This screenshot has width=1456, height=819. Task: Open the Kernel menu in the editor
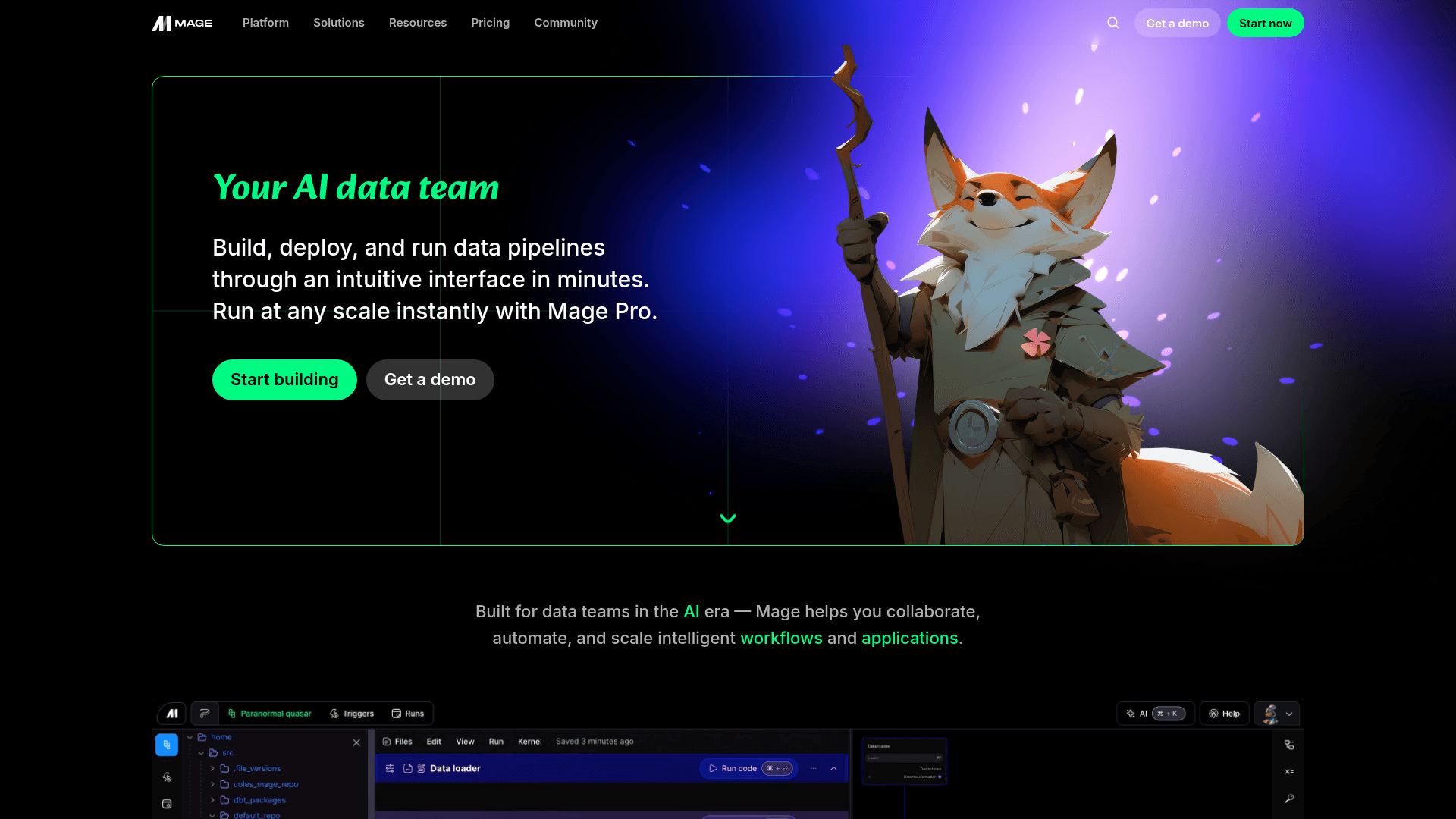click(x=530, y=742)
